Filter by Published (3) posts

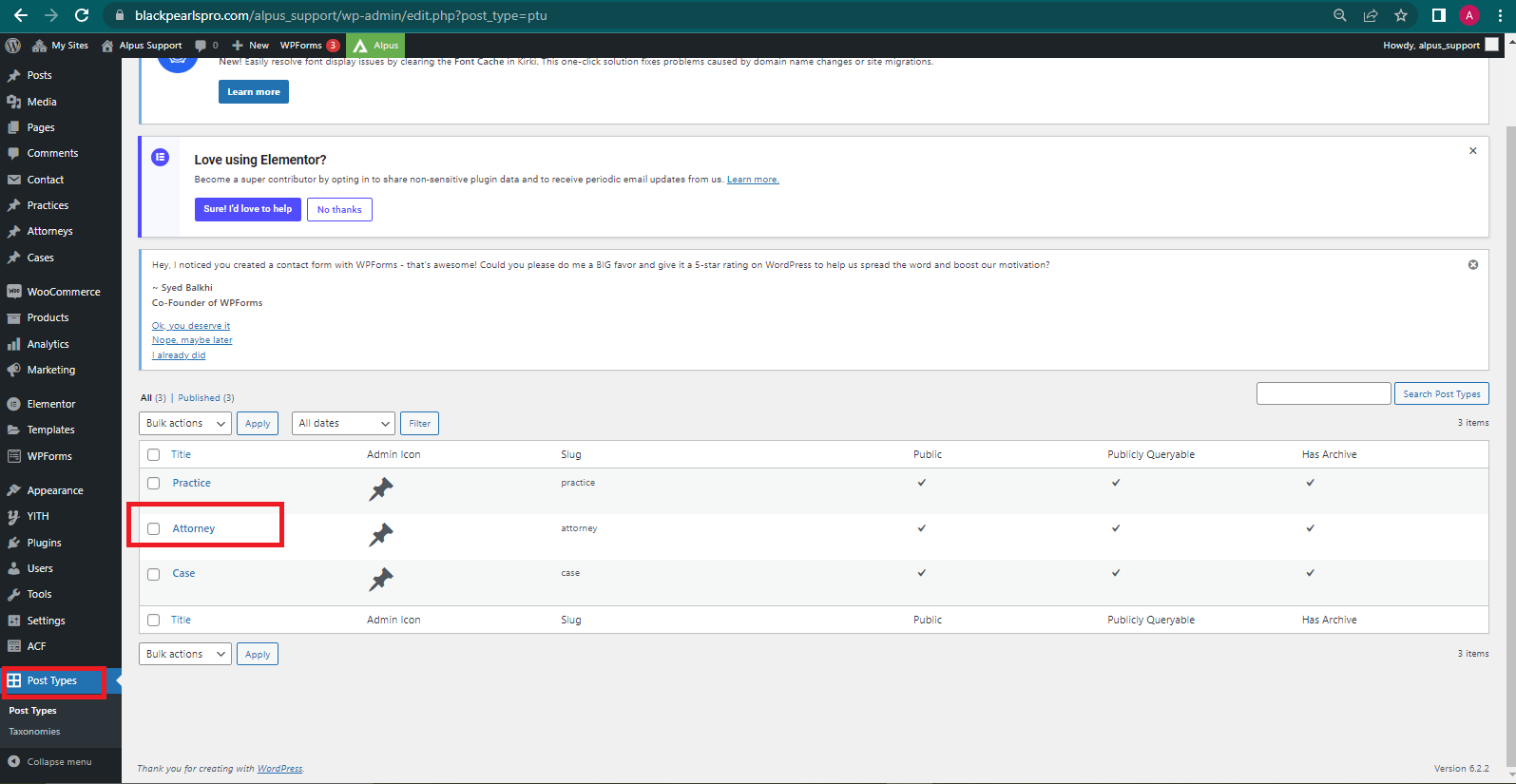(205, 397)
